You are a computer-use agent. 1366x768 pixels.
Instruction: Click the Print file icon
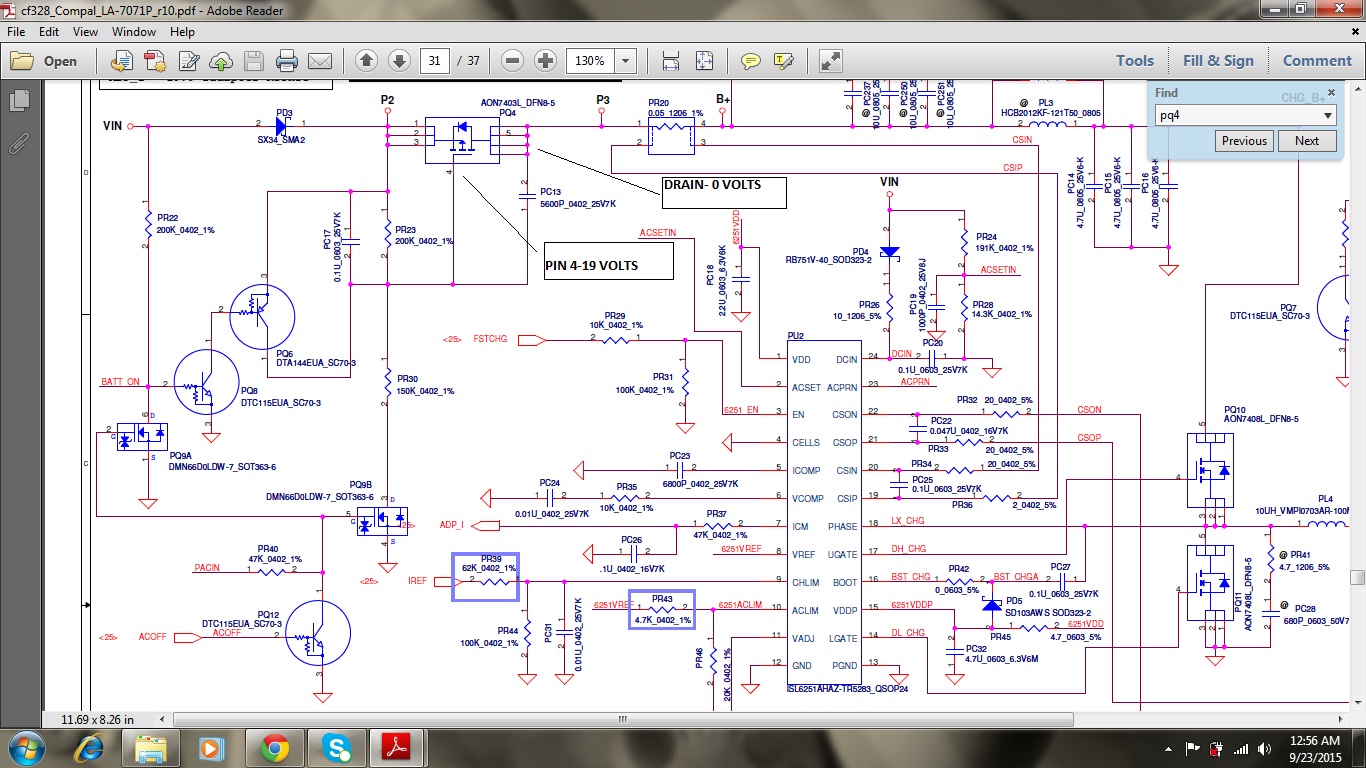coord(287,61)
